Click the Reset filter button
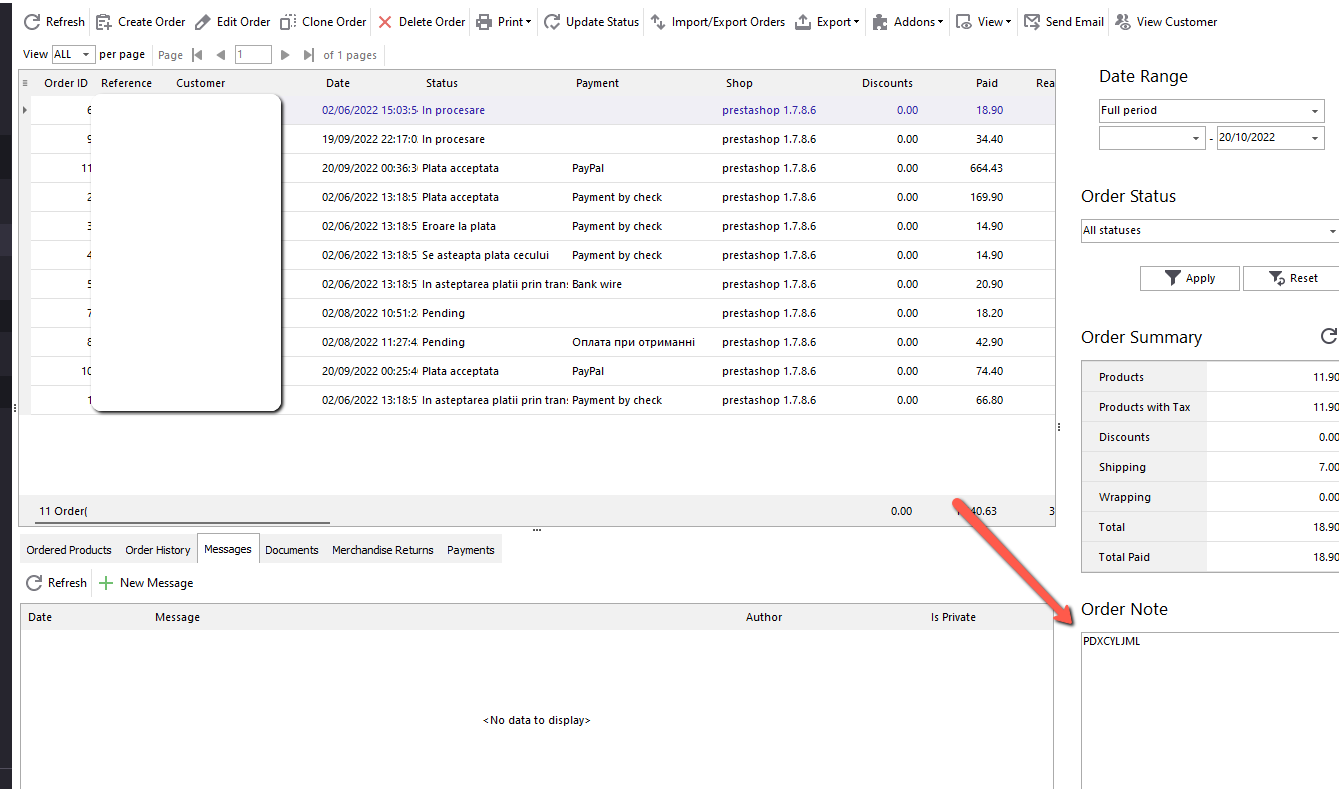 (x=1292, y=279)
